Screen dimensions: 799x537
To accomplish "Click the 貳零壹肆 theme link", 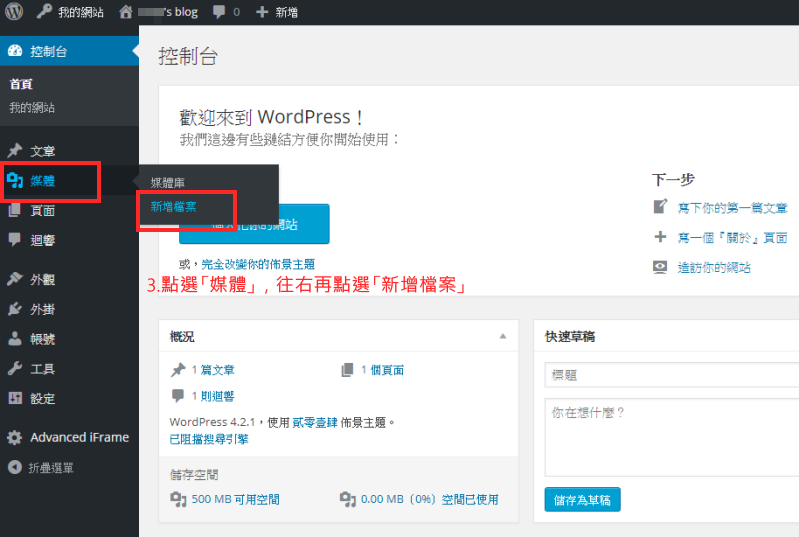I will click(315, 422).
